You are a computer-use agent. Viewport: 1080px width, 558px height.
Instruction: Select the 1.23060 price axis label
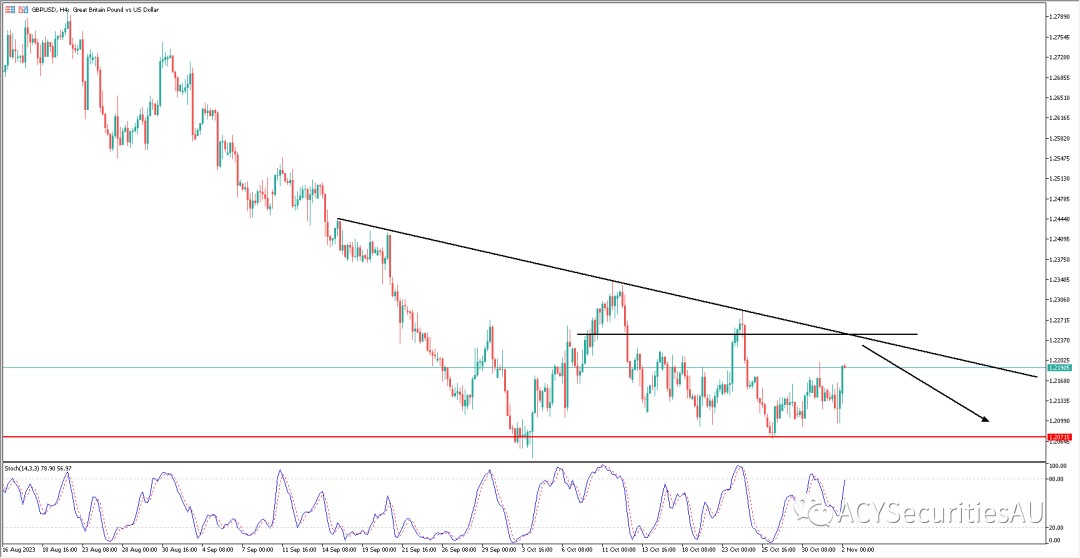coord(1059,300)
